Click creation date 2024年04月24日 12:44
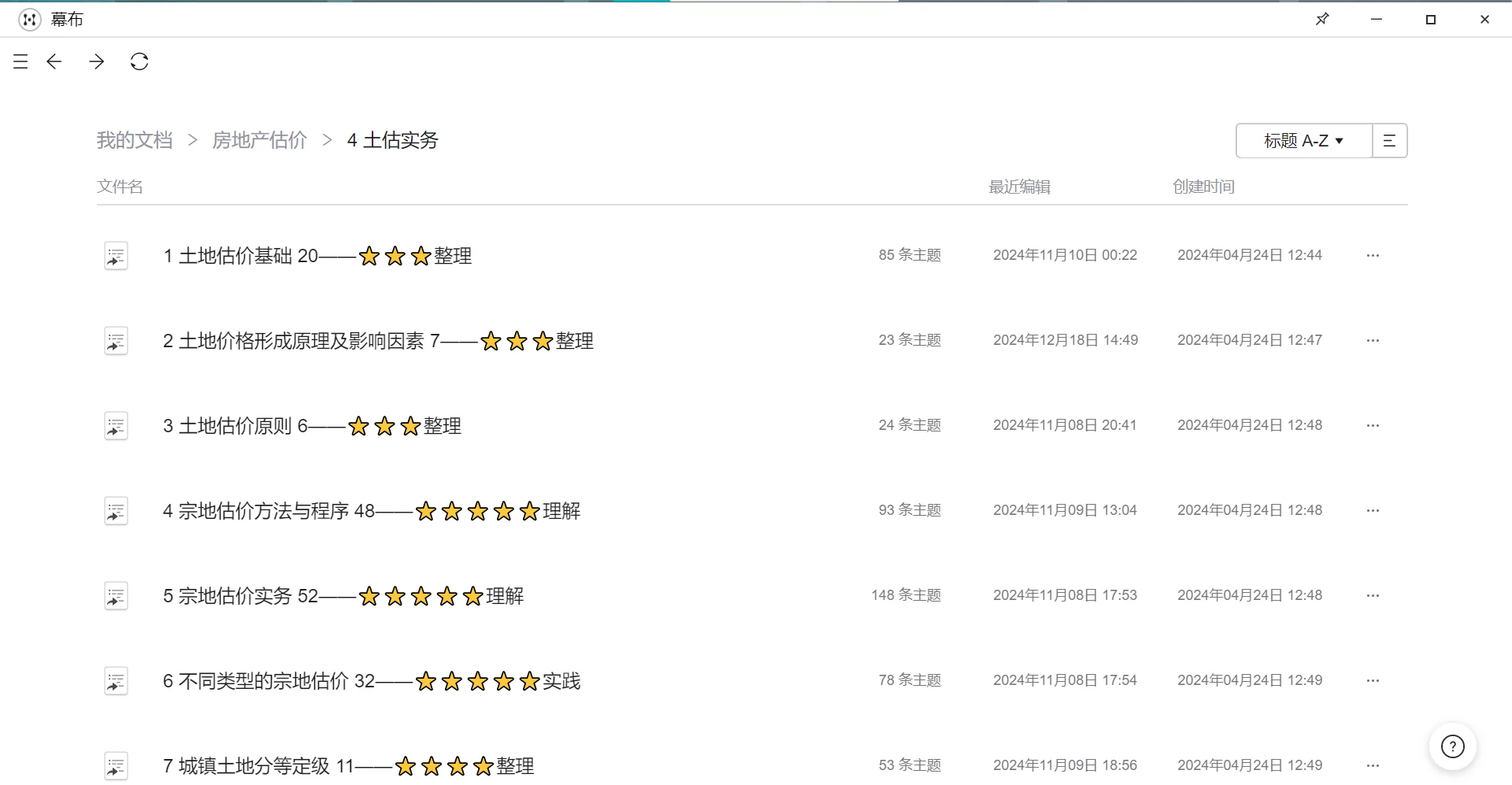1512x785 pixels. pos(1250,255)
